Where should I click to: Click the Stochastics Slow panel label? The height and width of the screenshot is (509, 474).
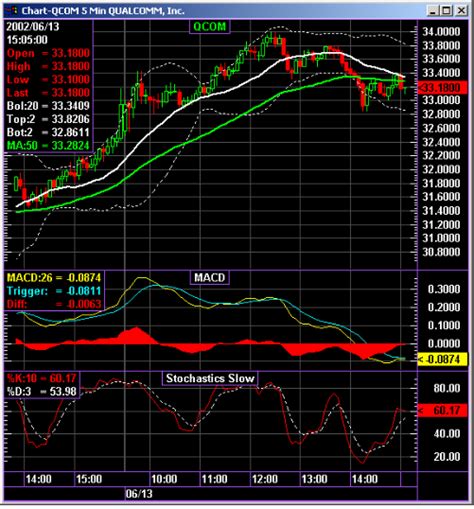coord(210,378)
